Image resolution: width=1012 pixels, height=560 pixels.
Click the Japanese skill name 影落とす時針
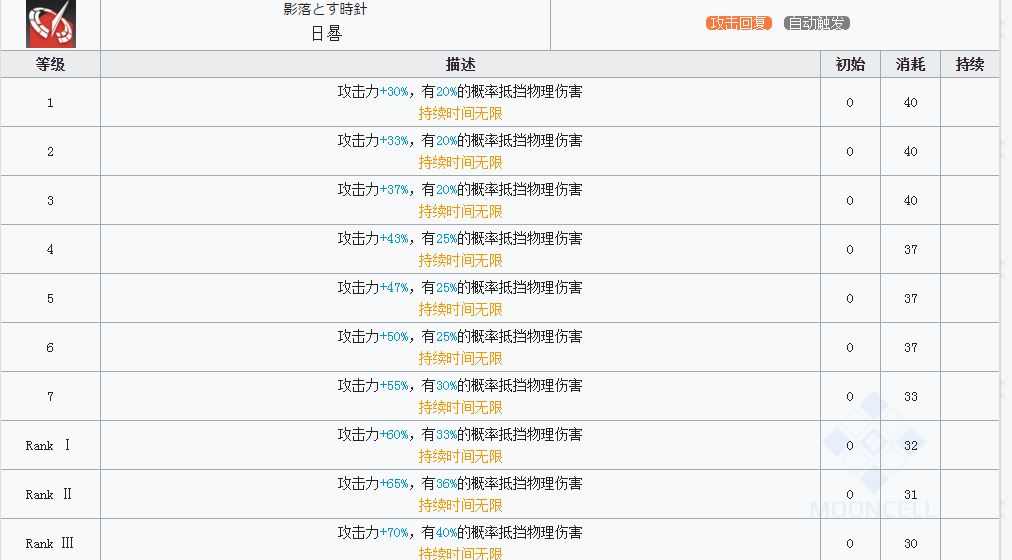tap(326, 10)
